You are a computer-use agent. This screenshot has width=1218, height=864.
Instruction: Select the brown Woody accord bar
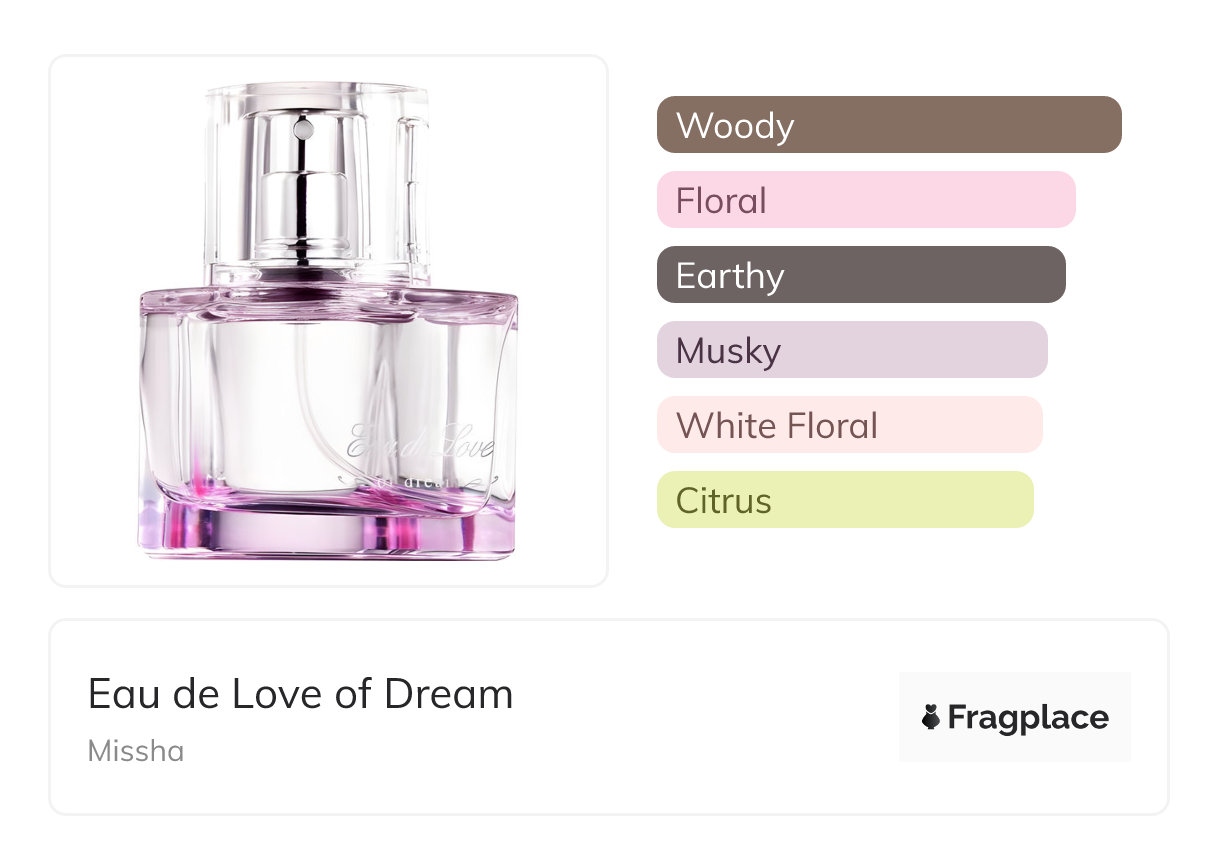tap(889, 125)
